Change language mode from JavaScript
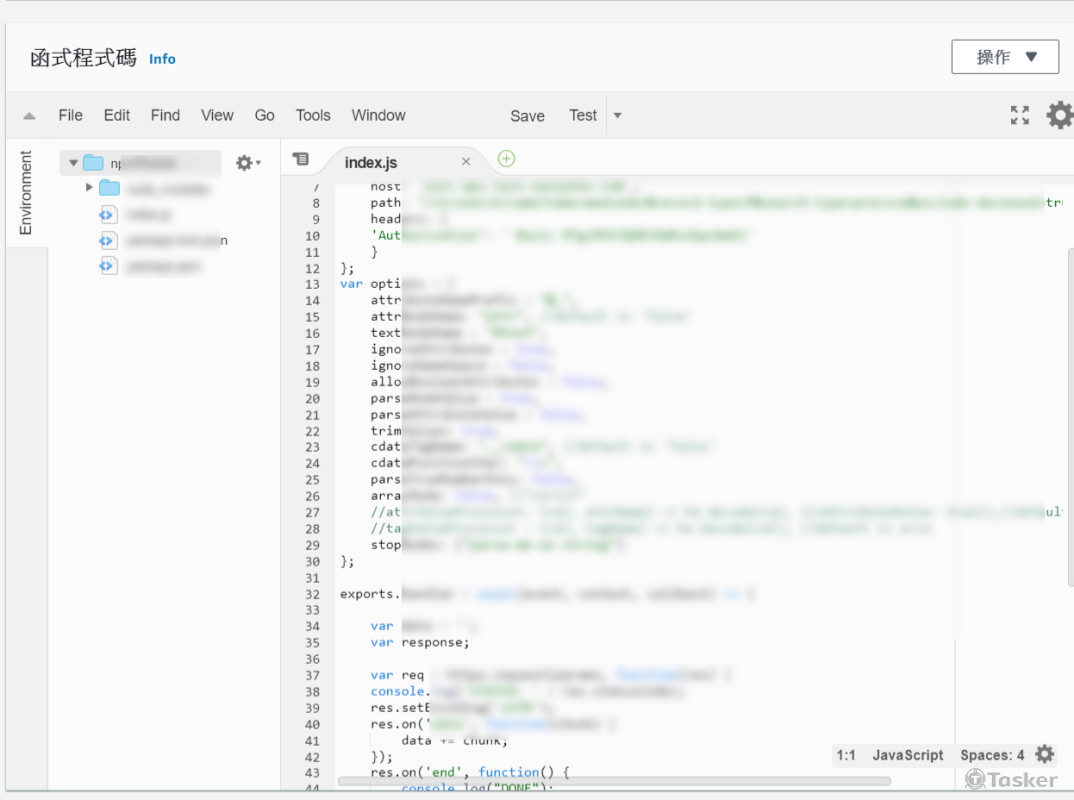The image size is (1074, 800). coord(907,755)
